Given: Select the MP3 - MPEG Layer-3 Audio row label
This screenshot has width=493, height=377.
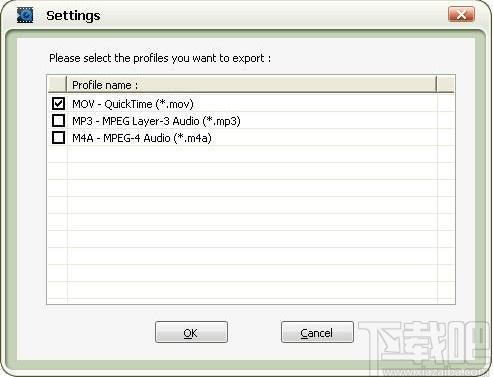Looking at the screenshot, I should coord(156,121).
